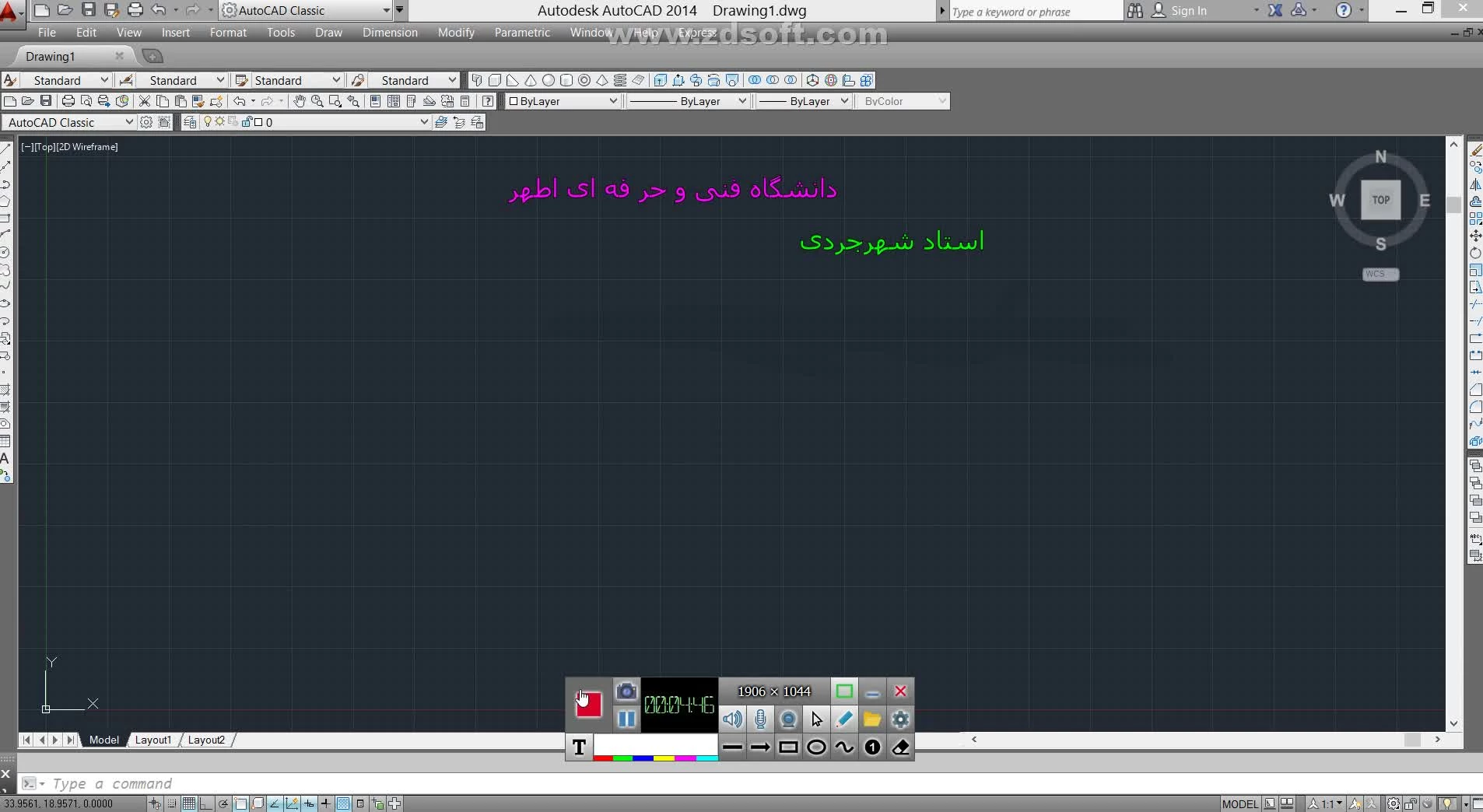The width and height of the screenshot is (1483, 812).
Task: Expand the layer 0 dropdown list
Action: [x=424, y=122]
